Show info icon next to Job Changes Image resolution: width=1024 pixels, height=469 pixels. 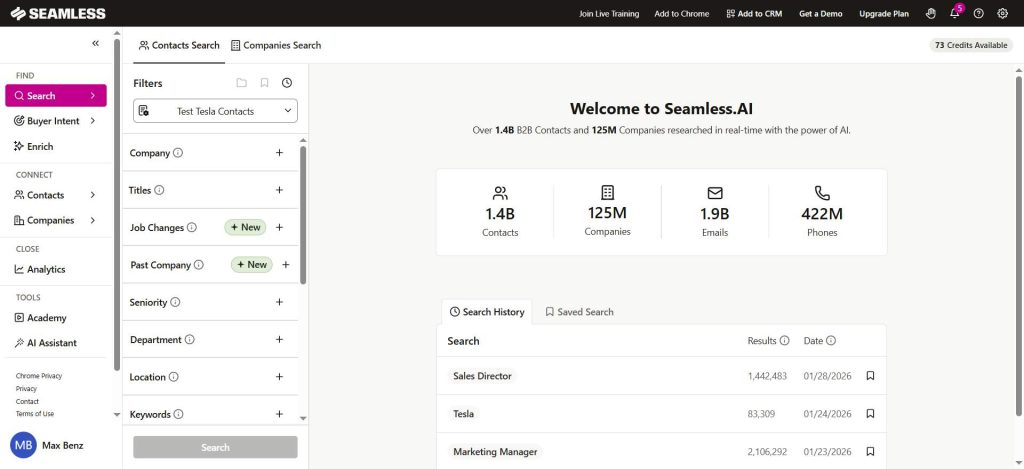click(x=192, y=227)
